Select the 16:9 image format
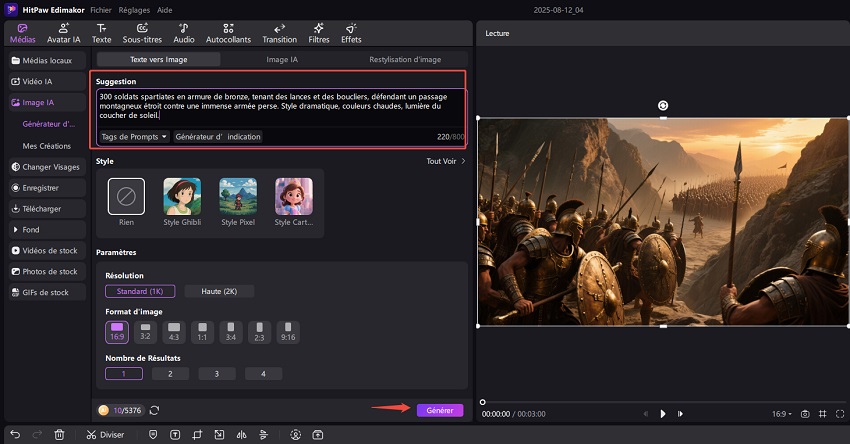Image resolution: width=850 pixels, height=444 pixels. coord(117,332)
